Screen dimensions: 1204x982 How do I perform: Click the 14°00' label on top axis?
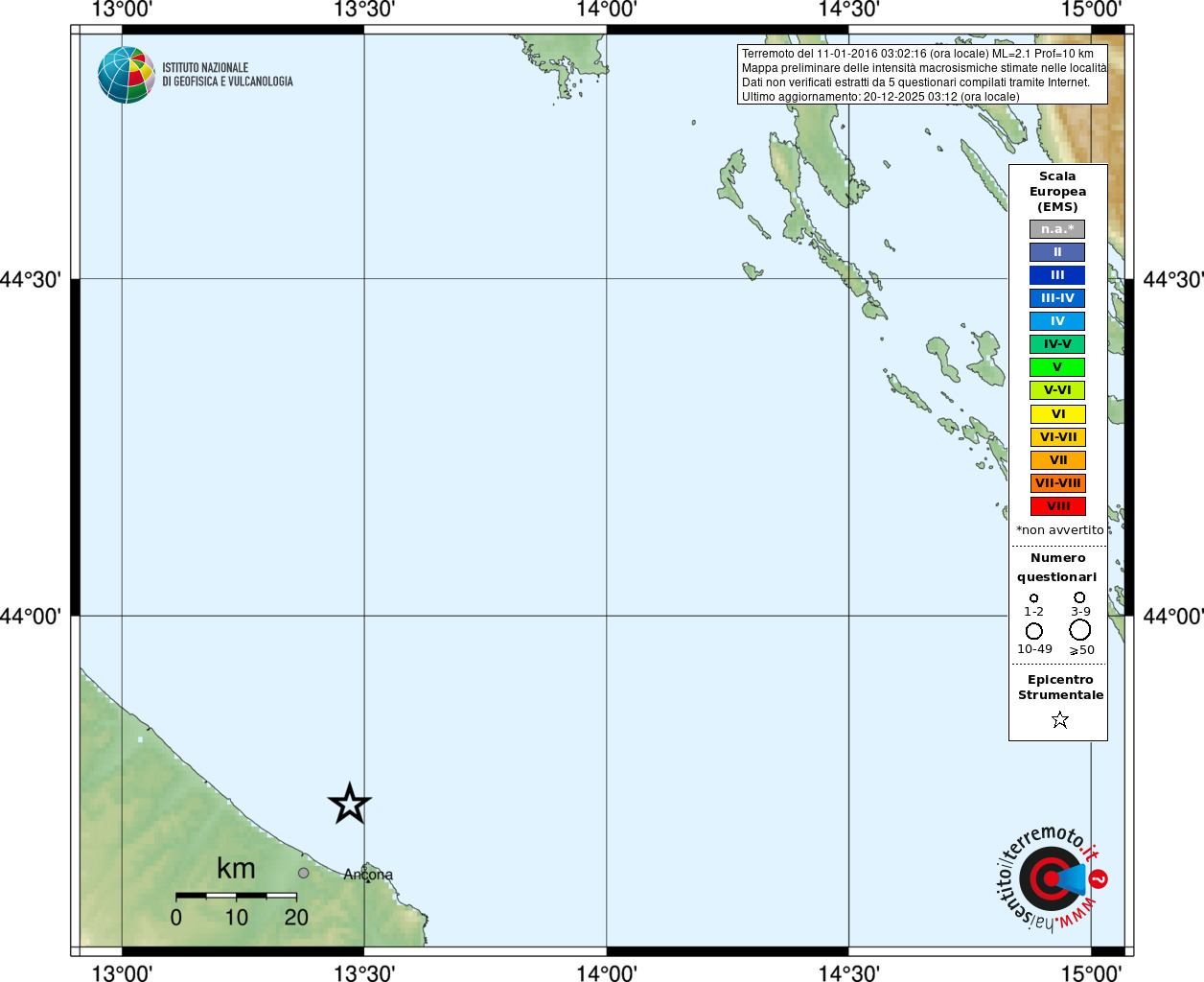tap(607, 10)
